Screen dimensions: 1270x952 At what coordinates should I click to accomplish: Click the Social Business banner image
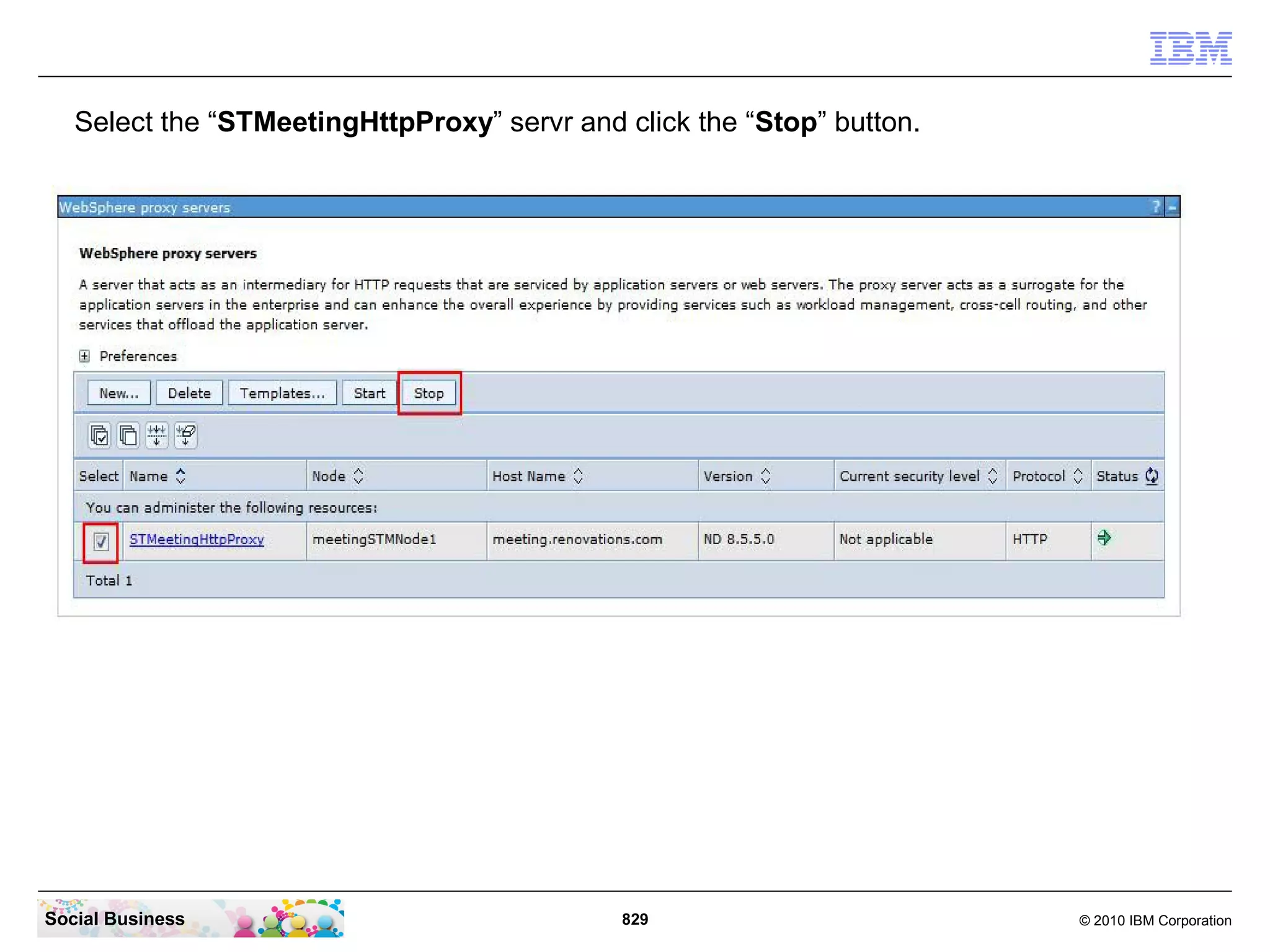pos(190,918)
